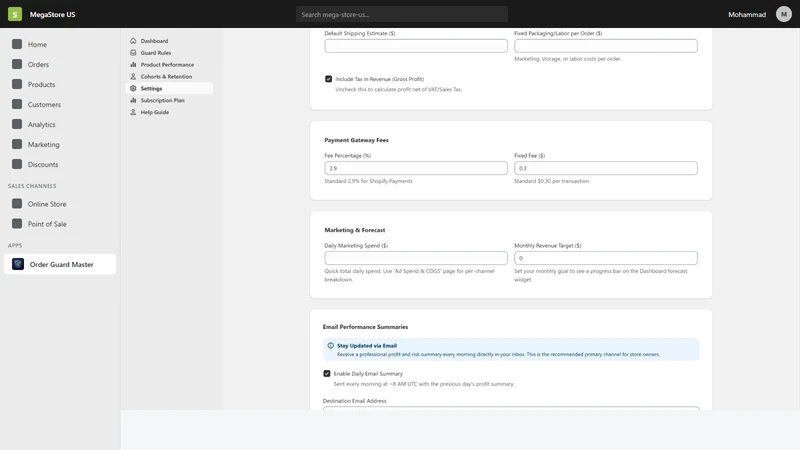
Task: Click 'Standard $0.30 per transaction' hint
Action: pos(552,181)
